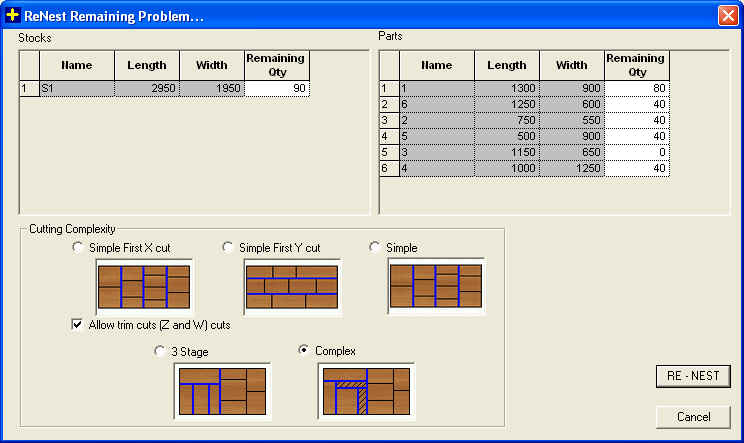Choose the Simple cutting complexity option
744x443 pixels.
pyautogui.click(x=376, y=247)
